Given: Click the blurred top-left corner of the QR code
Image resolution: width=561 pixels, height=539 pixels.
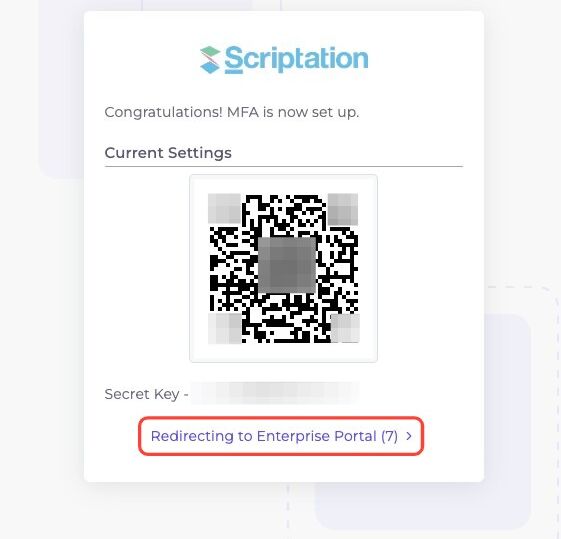Looking at the screenshot, I should [x=224, y=209].
